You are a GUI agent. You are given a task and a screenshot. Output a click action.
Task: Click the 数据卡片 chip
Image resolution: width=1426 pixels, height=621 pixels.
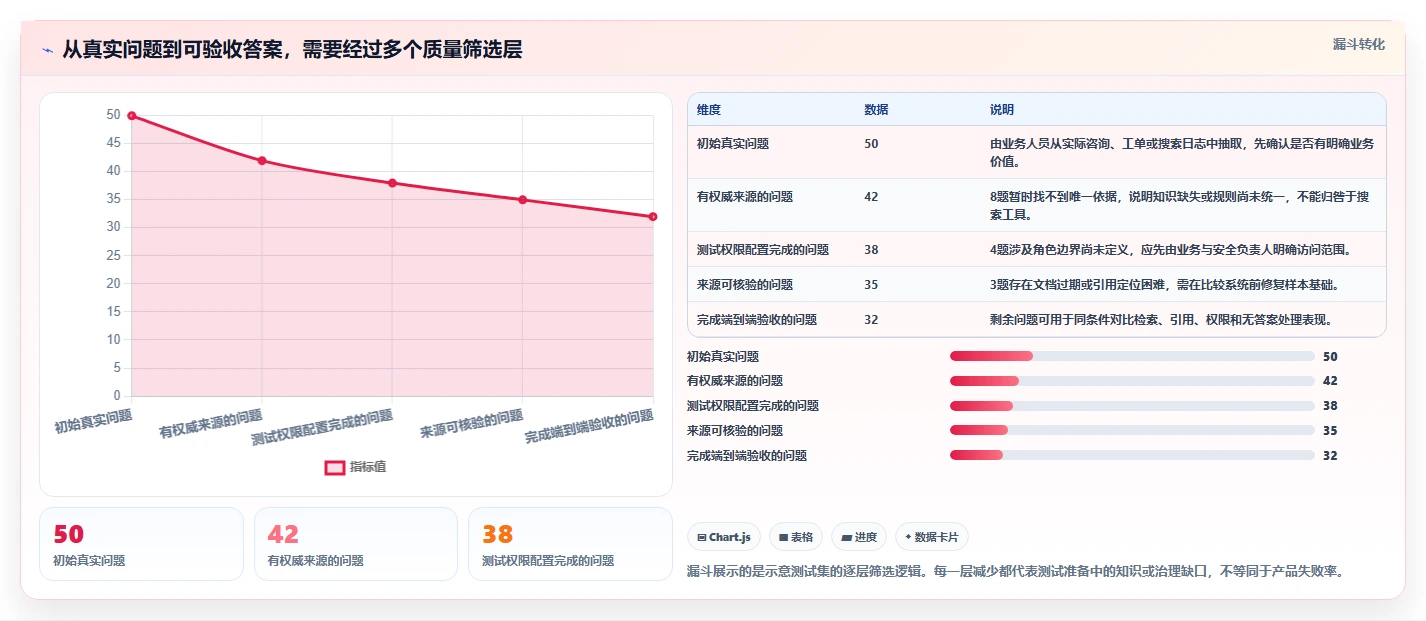coord(931,537)
